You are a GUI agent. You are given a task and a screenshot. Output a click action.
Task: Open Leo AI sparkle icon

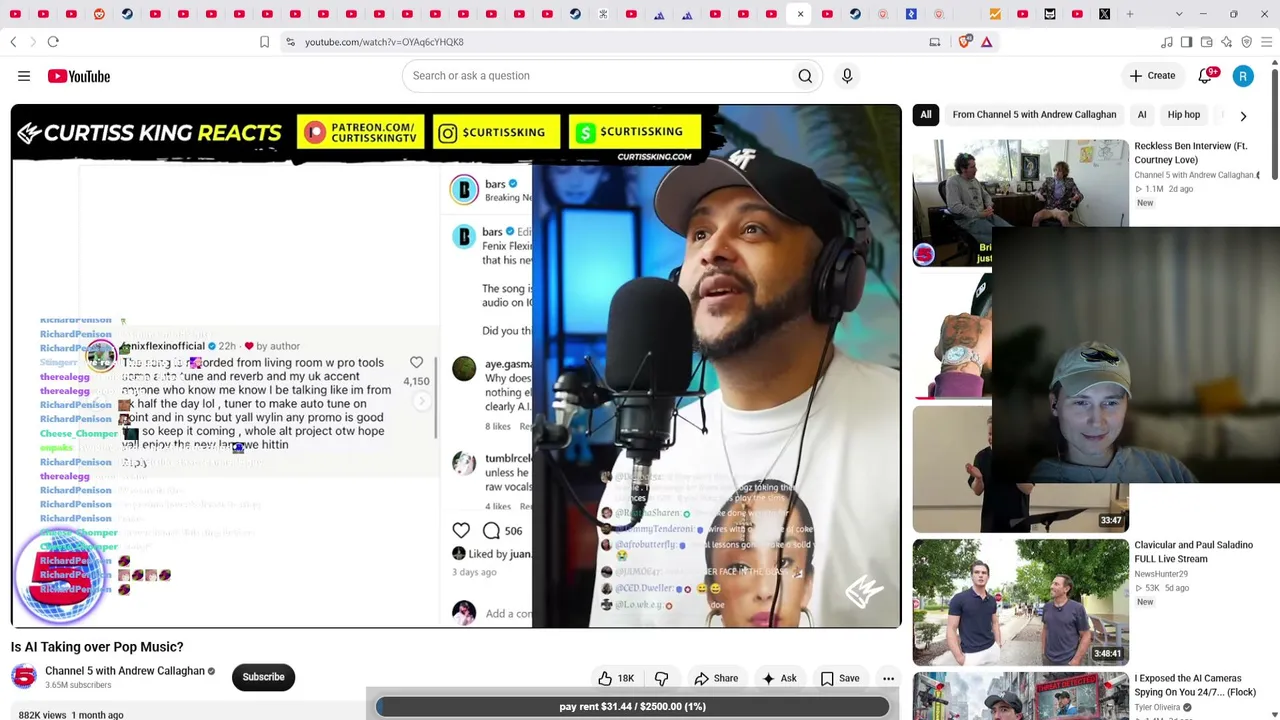click(1226, 42)
